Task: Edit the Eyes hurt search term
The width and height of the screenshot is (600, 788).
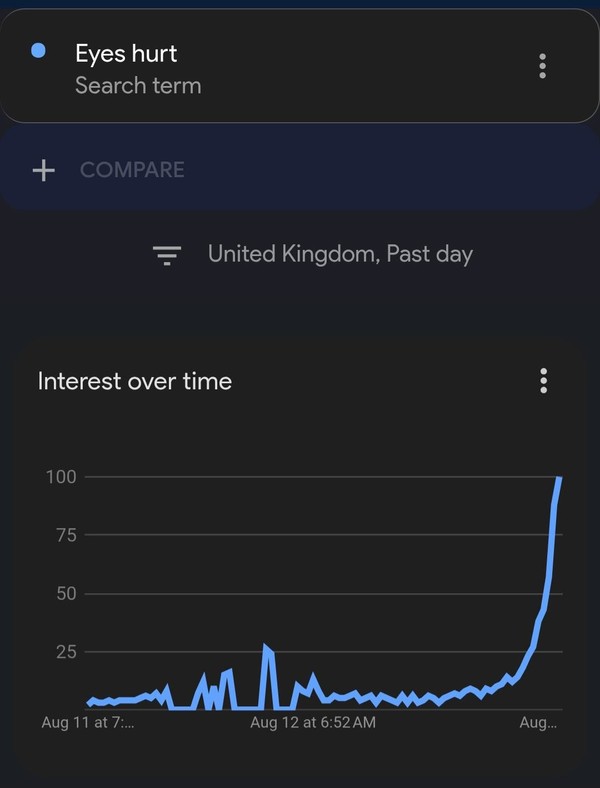Action: point(126,53)
